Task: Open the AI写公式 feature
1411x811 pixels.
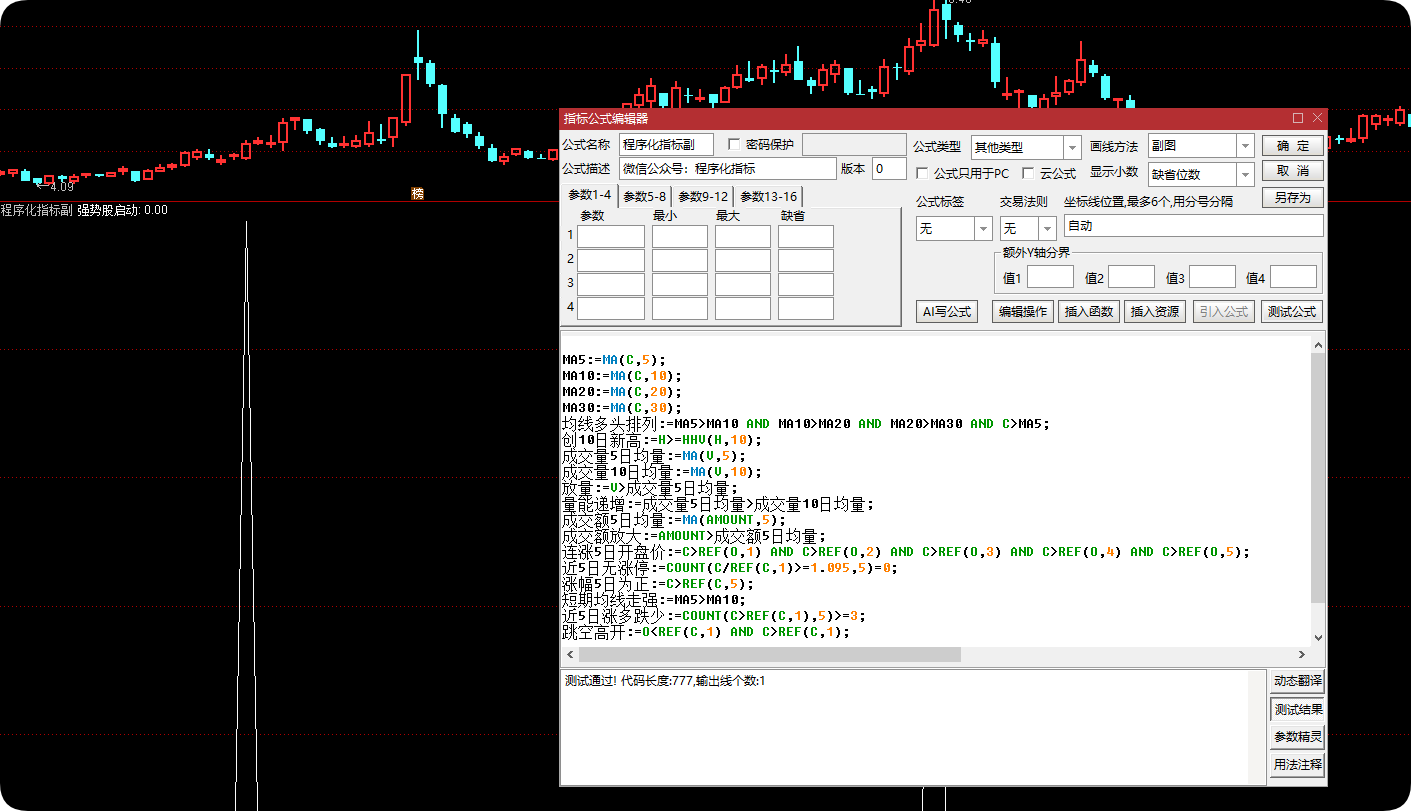Action: (947, 311)
